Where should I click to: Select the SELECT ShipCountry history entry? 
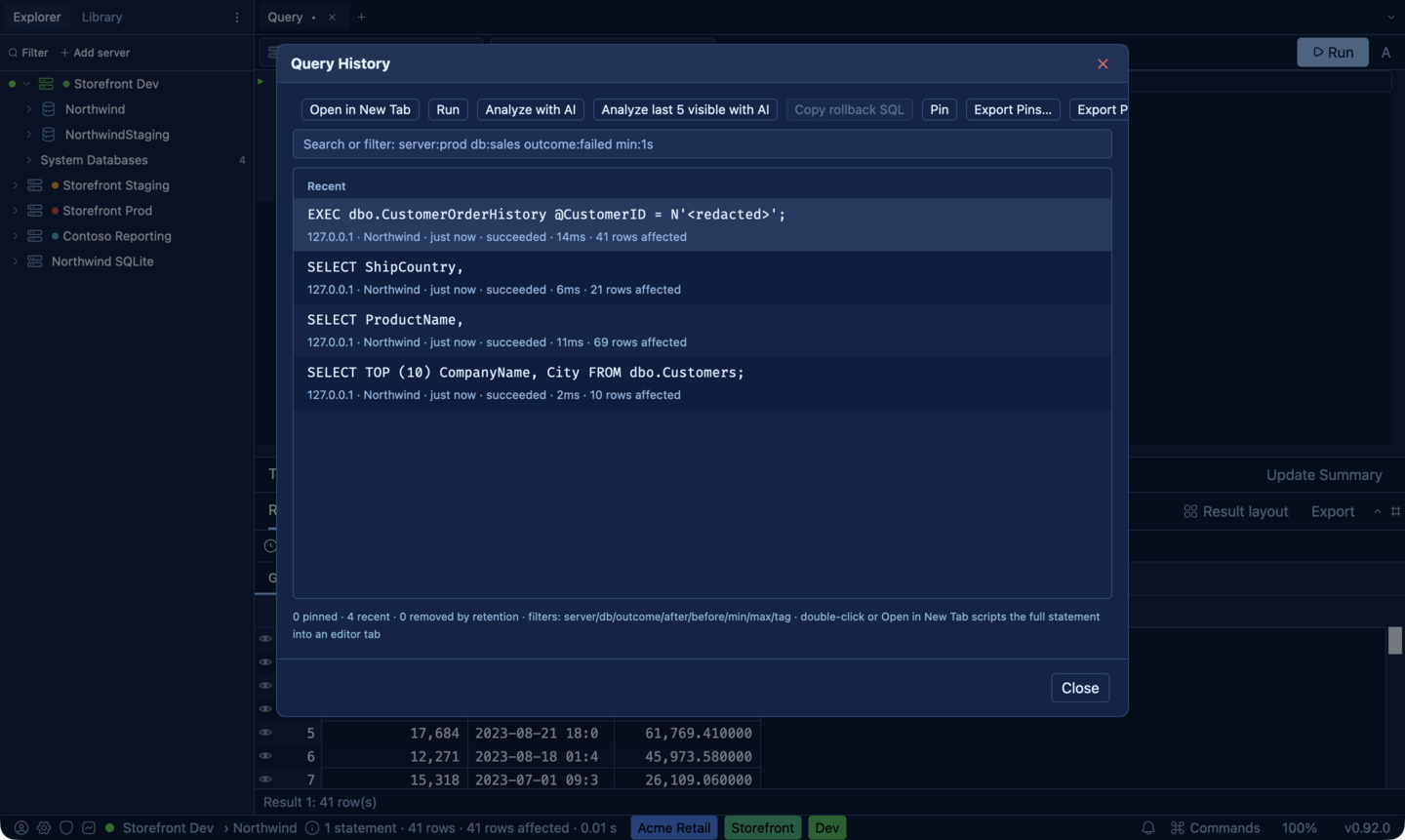click(x=702, y=278)
